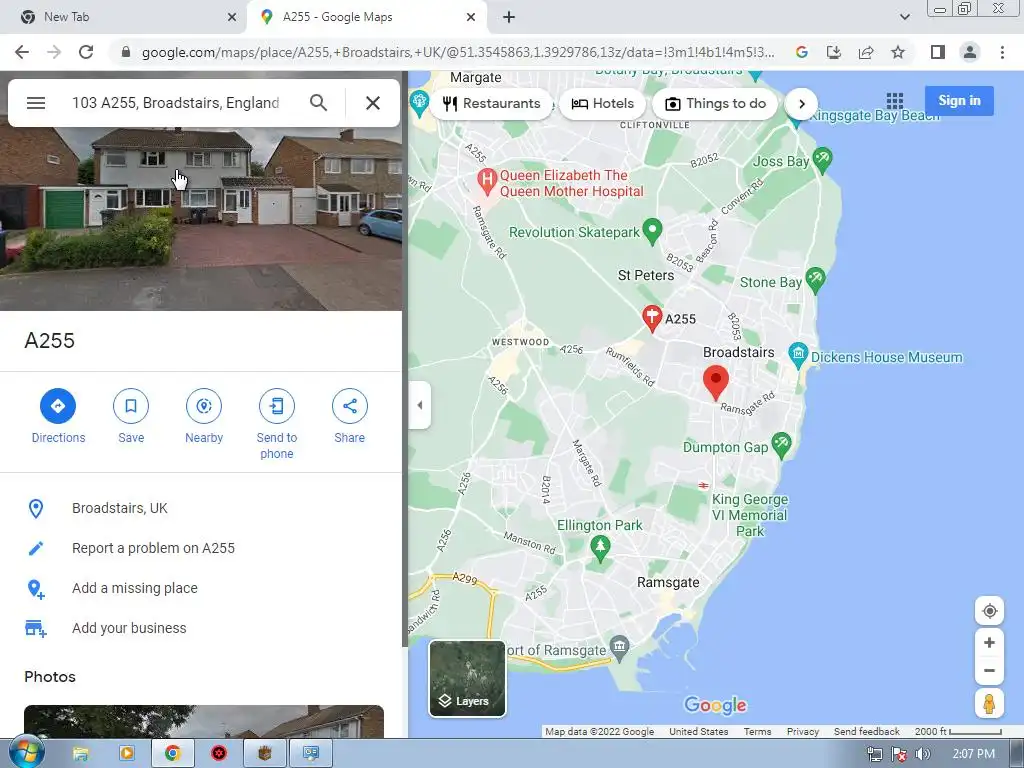The image size is (1024, 768).
Task: Select Joss Bay beach marker
Action: tap(822, 161)
